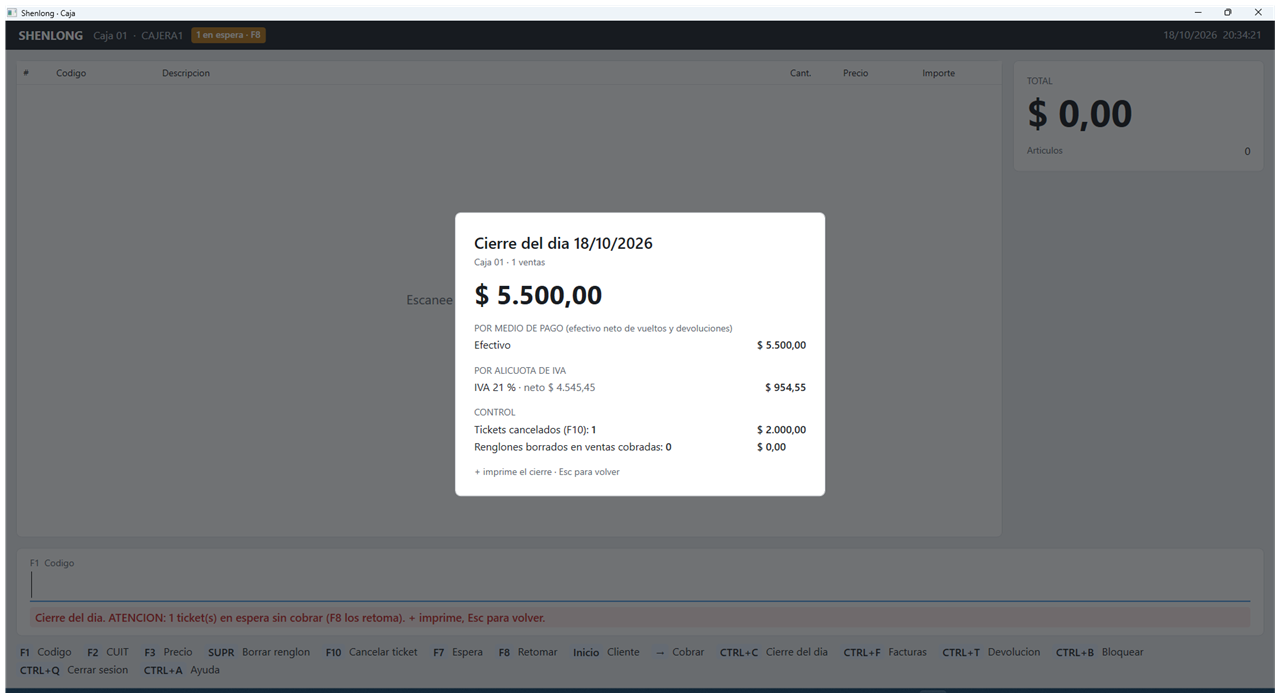Click the 'CTRL+Q Cerrar sesion' shortcut hint

coord(74,670)
